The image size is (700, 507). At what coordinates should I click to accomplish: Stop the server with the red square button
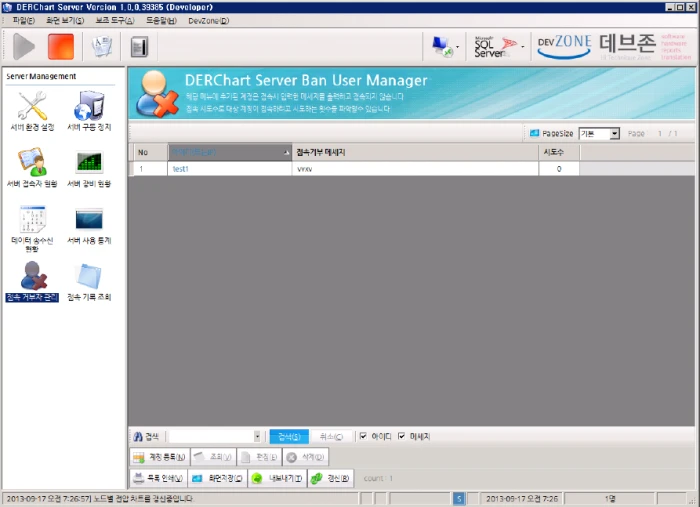[61, 46]
